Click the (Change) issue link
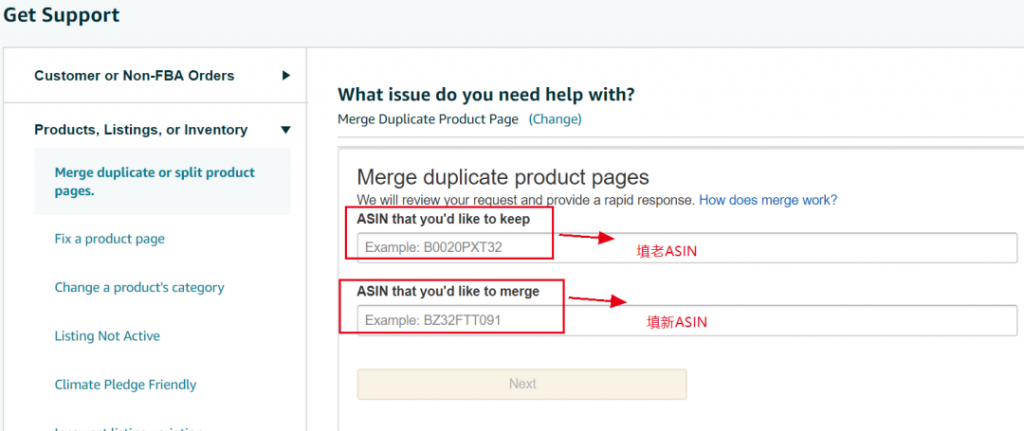This screenshot has height=431, width=1024. (x=555, y=119)
